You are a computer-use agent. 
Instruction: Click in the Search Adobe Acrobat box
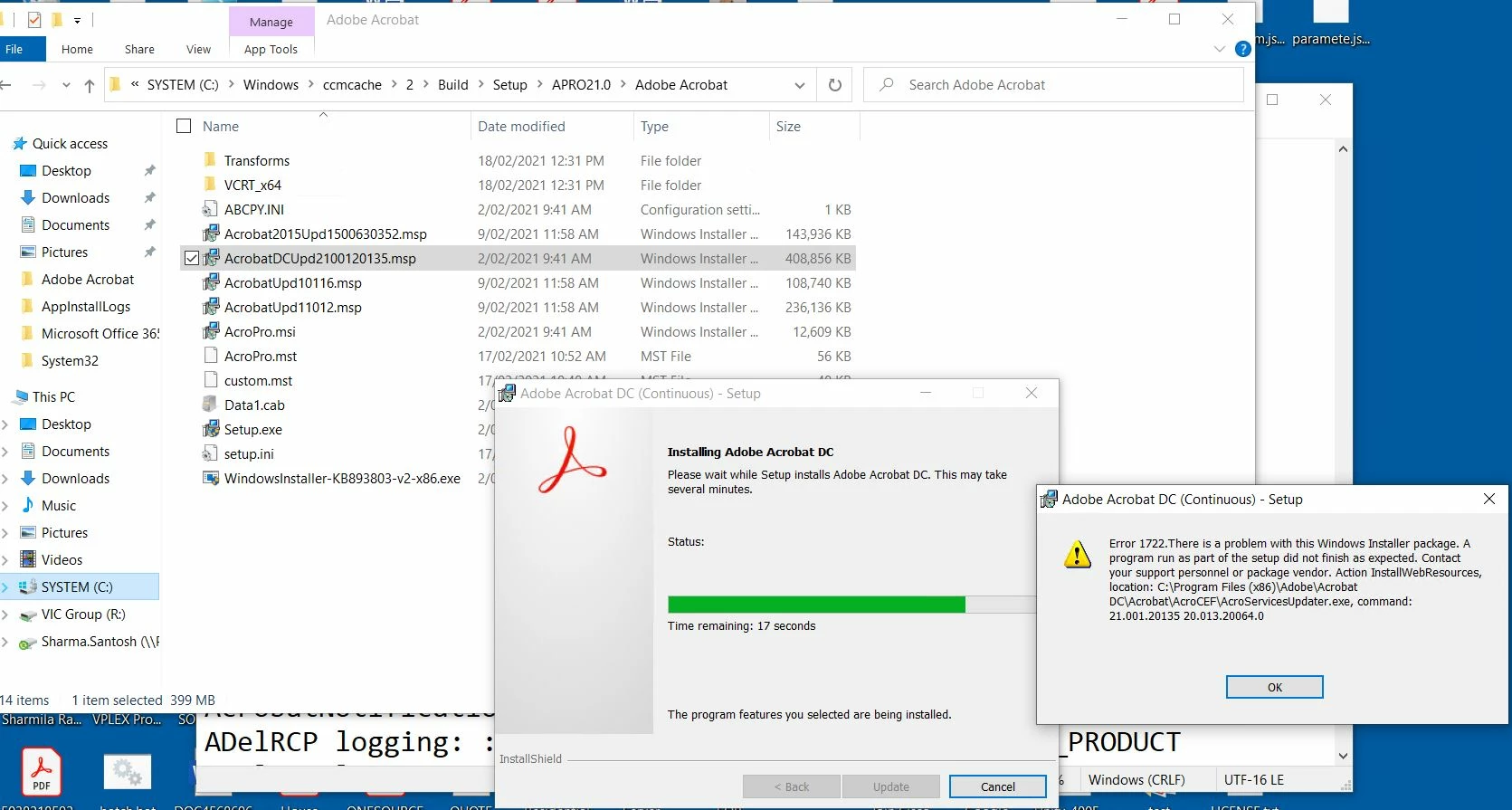pyautogui.click(x=1053, y=85)
